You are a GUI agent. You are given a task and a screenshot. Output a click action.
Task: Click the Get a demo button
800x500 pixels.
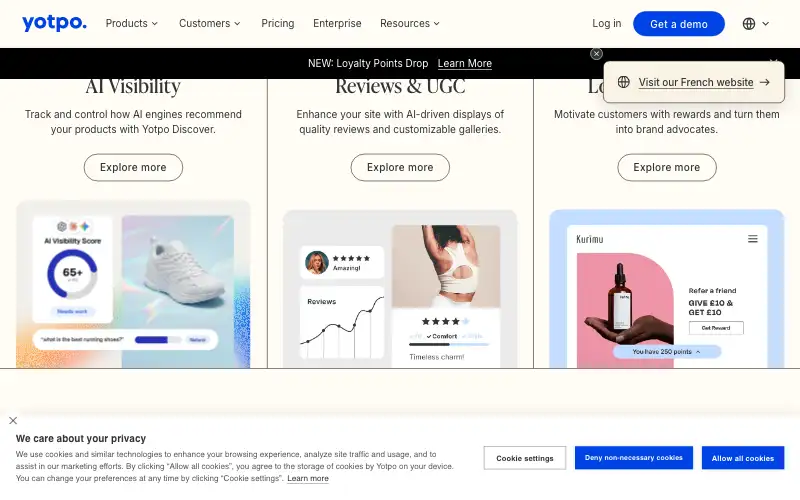(x=679, y=23)
